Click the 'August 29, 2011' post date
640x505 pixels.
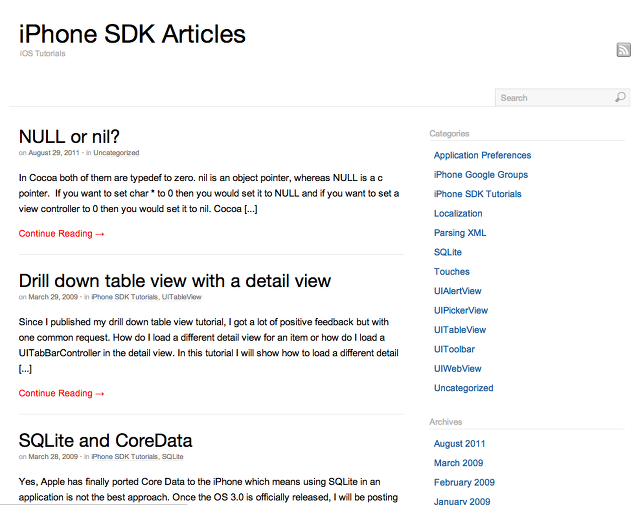[x=54, y=153]
